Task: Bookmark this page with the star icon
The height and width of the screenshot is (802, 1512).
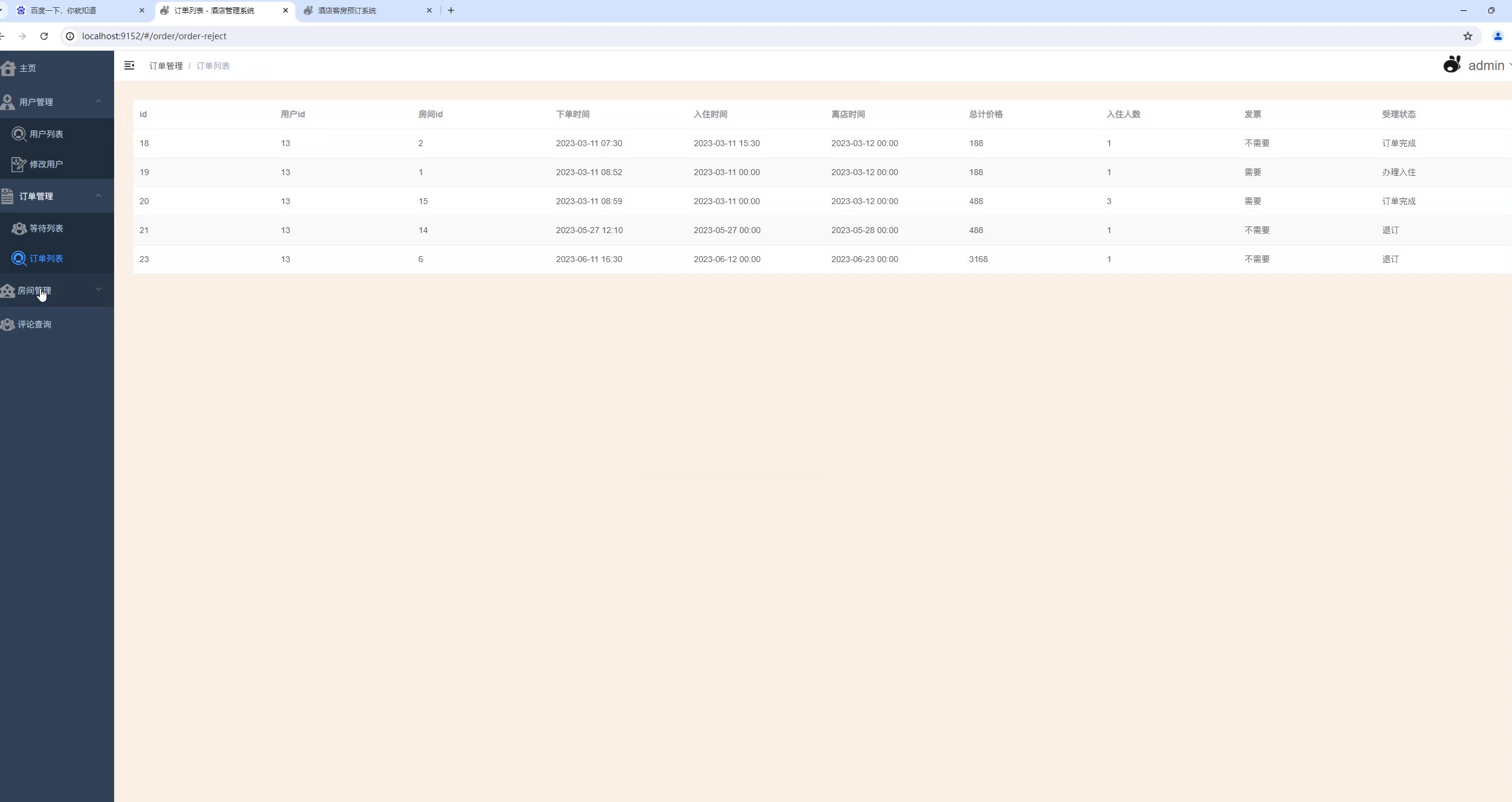Action: pos(1467,36)
